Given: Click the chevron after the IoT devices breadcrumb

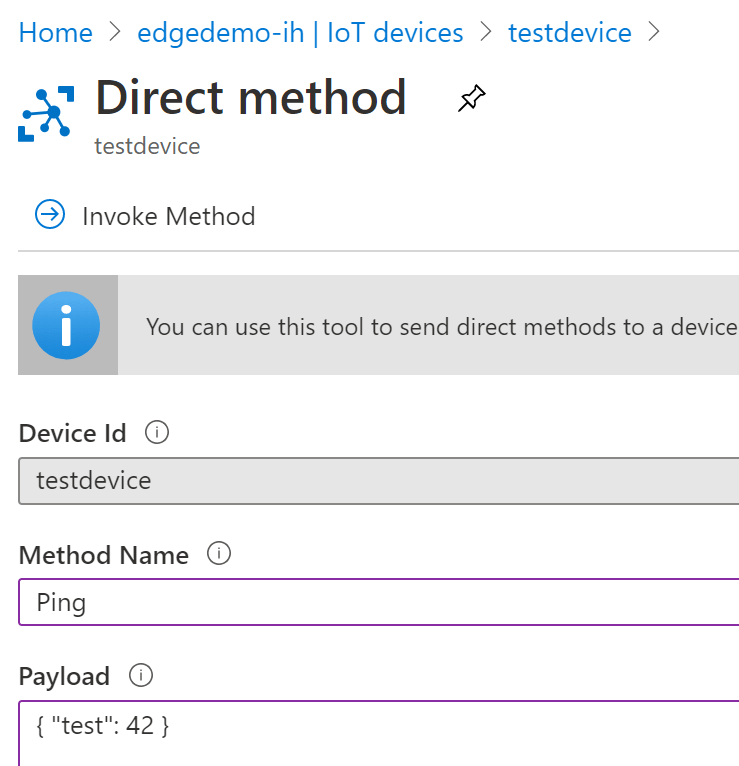Looking at the screenshot, I should [x=486, y=33].
